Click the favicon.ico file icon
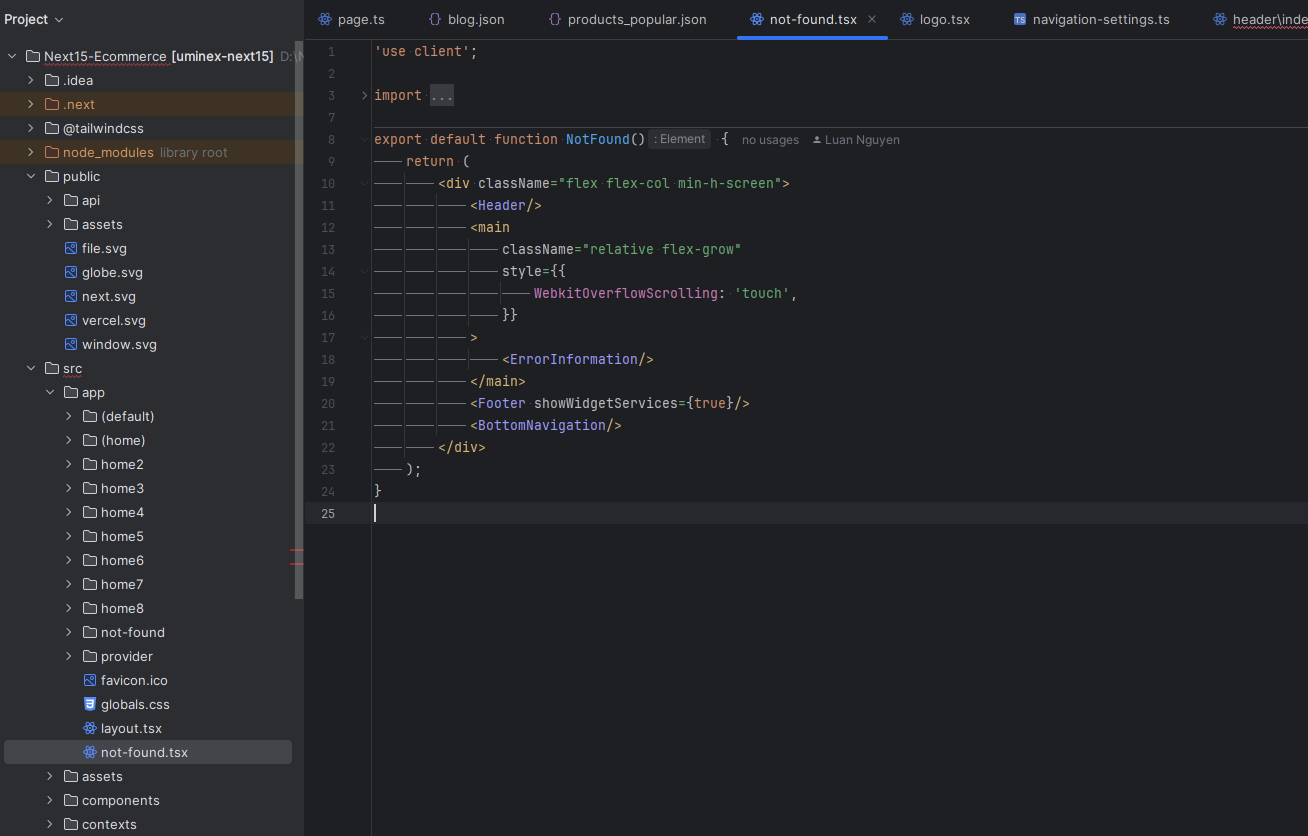Viewport: 1308px width, 836px height. coord(90,680)
